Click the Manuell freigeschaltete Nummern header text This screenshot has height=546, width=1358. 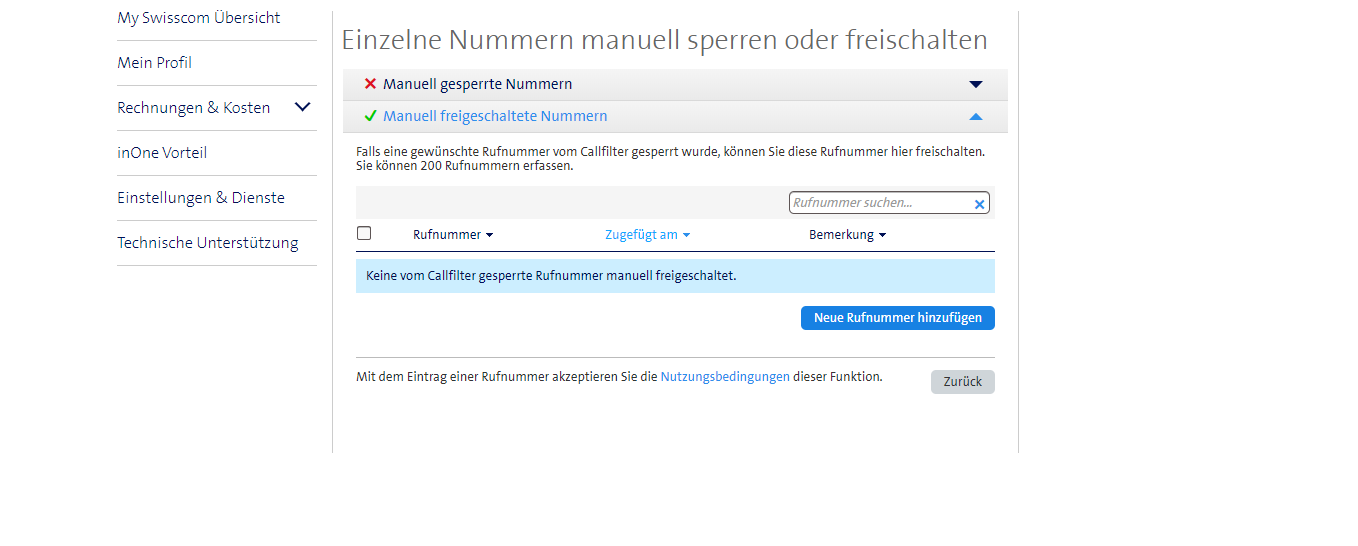495,116
